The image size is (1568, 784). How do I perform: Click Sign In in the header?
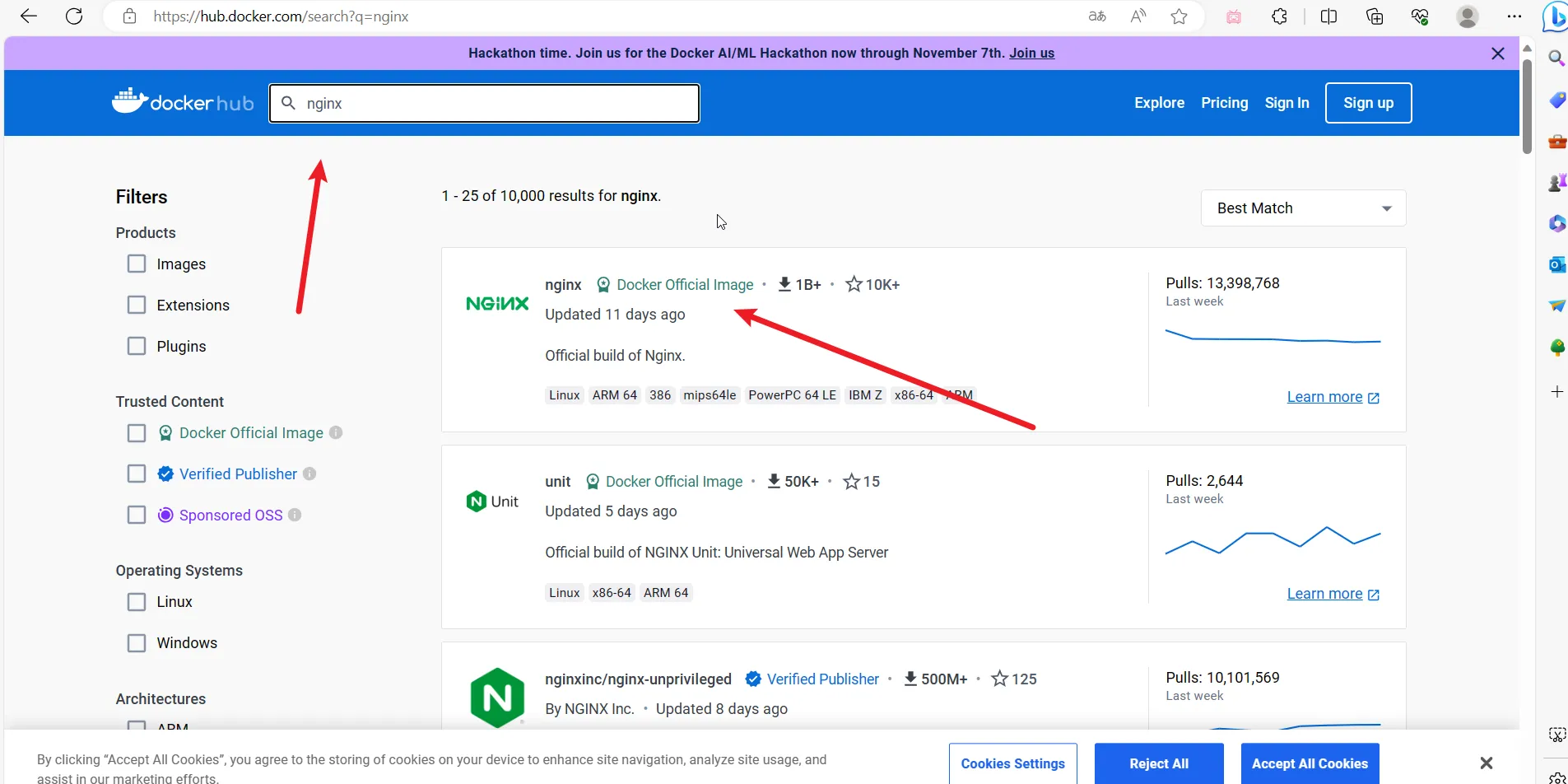(1287, 103)
